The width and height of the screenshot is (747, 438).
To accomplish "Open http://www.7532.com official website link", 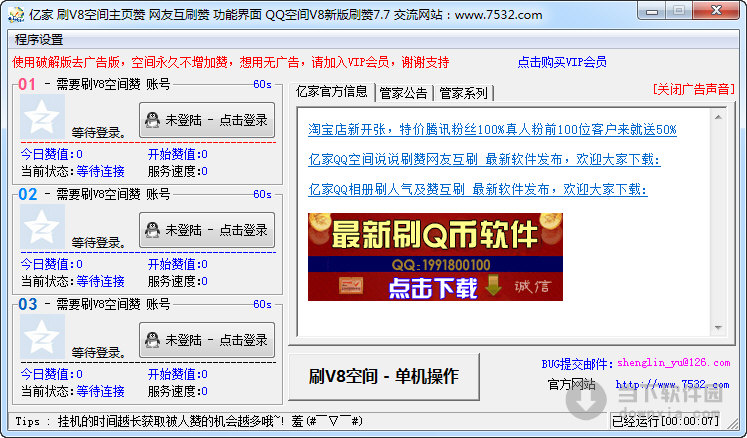I will coord(672,384).
